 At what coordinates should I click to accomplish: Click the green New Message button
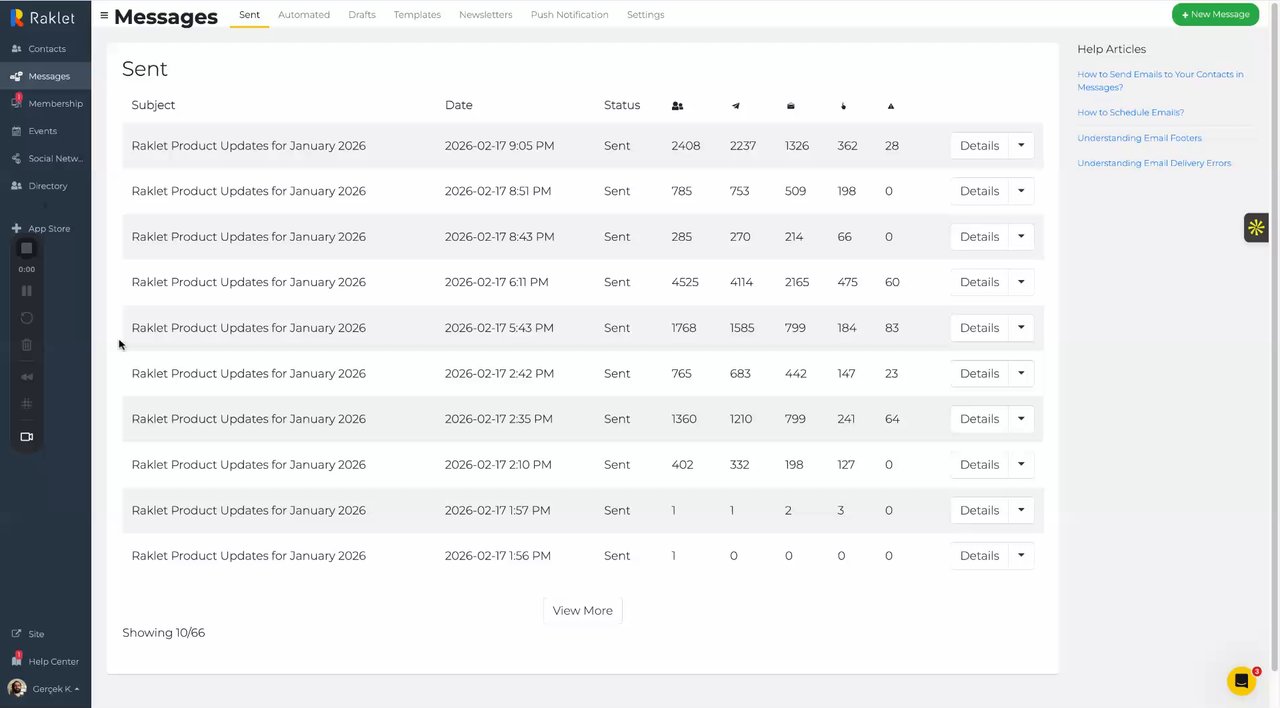click(1215, 15)
